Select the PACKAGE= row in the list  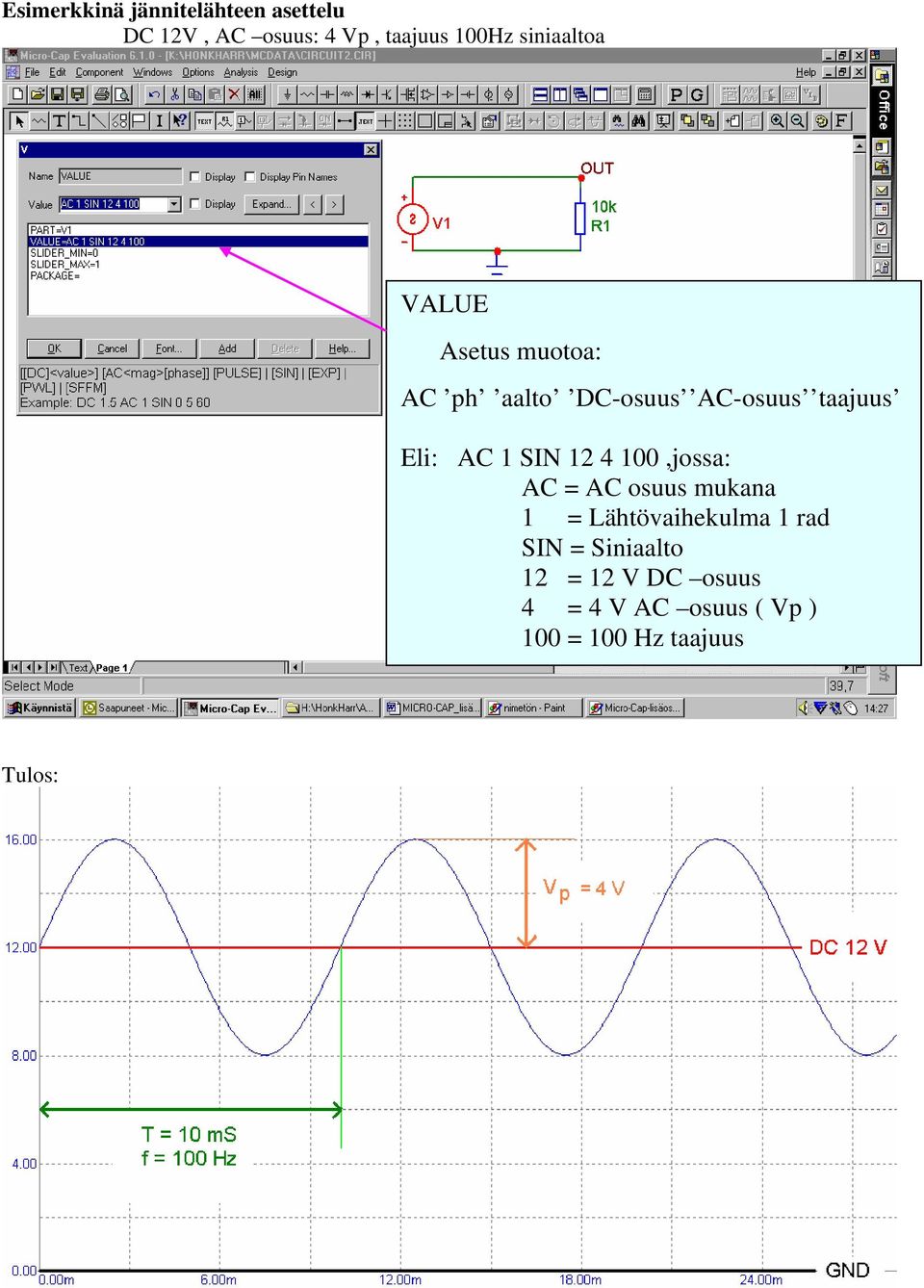[198, 276]
